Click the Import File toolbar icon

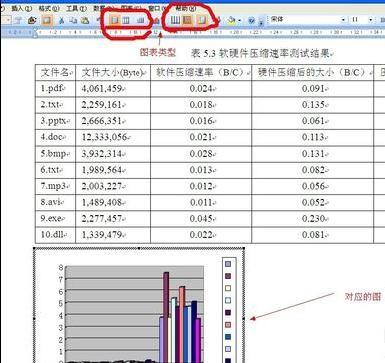[32, 20]
